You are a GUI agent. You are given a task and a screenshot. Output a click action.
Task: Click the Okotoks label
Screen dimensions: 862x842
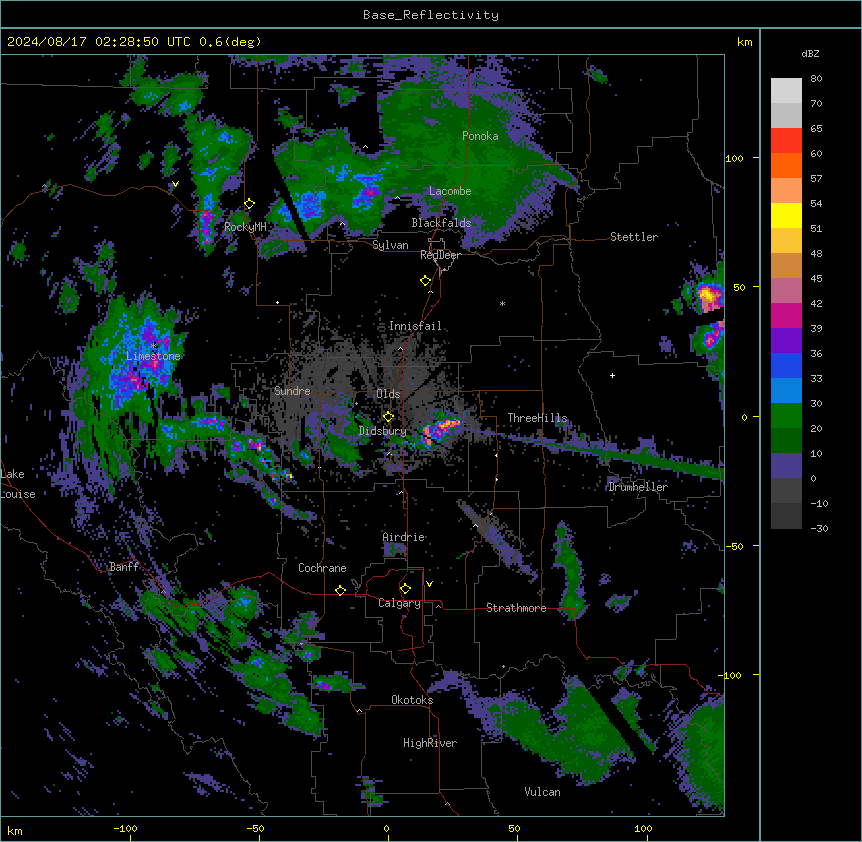click(412, 700)
